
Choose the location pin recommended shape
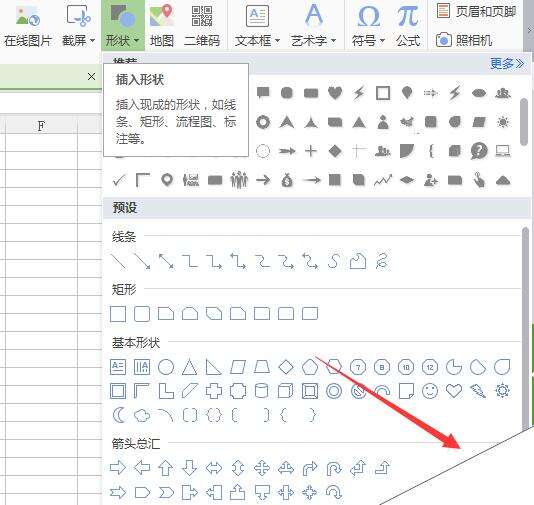[167, 180]
